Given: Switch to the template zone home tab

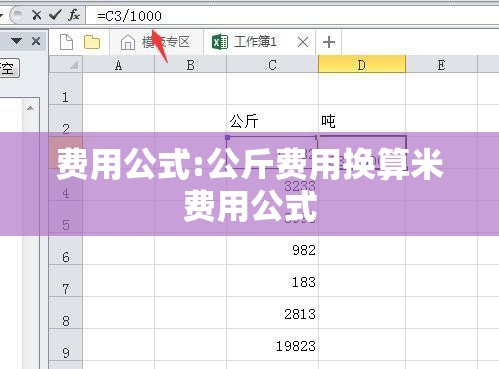Looking at the screenshot, I should pos(156,42).
